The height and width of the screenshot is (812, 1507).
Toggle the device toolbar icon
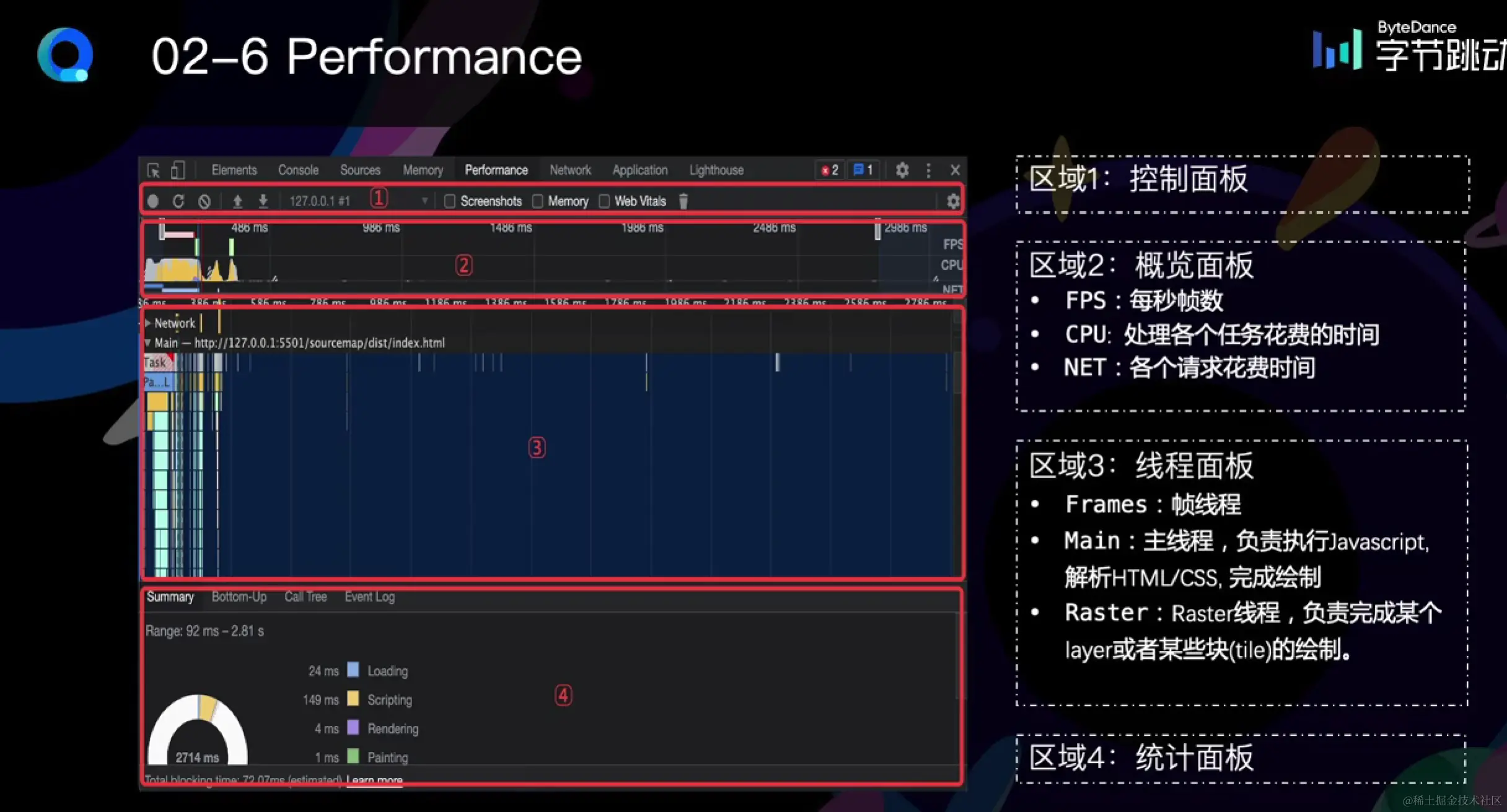[x=178, y=170]
